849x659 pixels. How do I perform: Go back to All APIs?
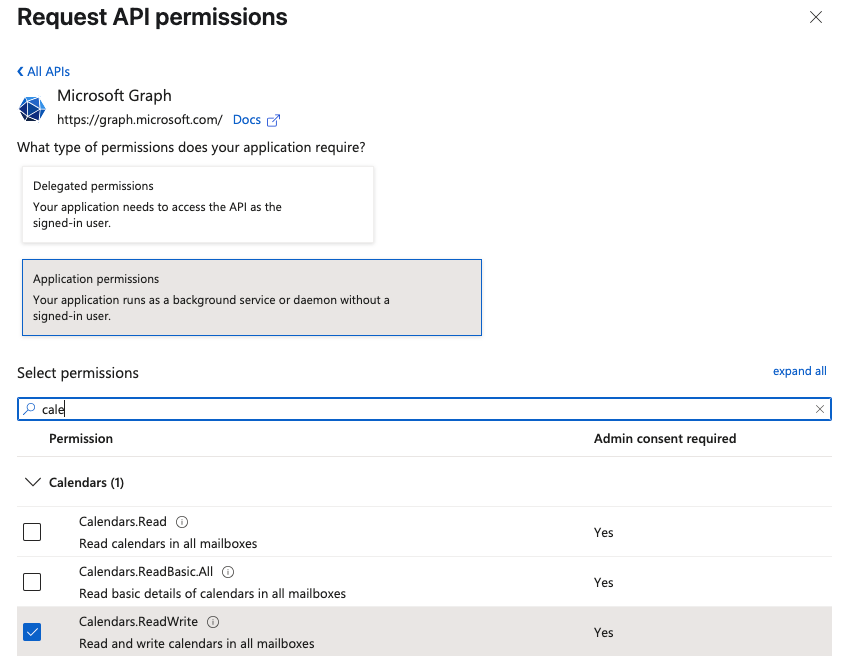tap(43, 72)
